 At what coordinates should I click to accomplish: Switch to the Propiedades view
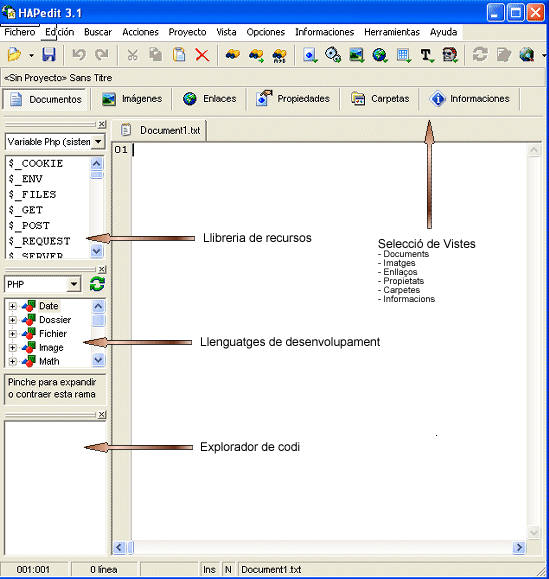coord(293,99)
